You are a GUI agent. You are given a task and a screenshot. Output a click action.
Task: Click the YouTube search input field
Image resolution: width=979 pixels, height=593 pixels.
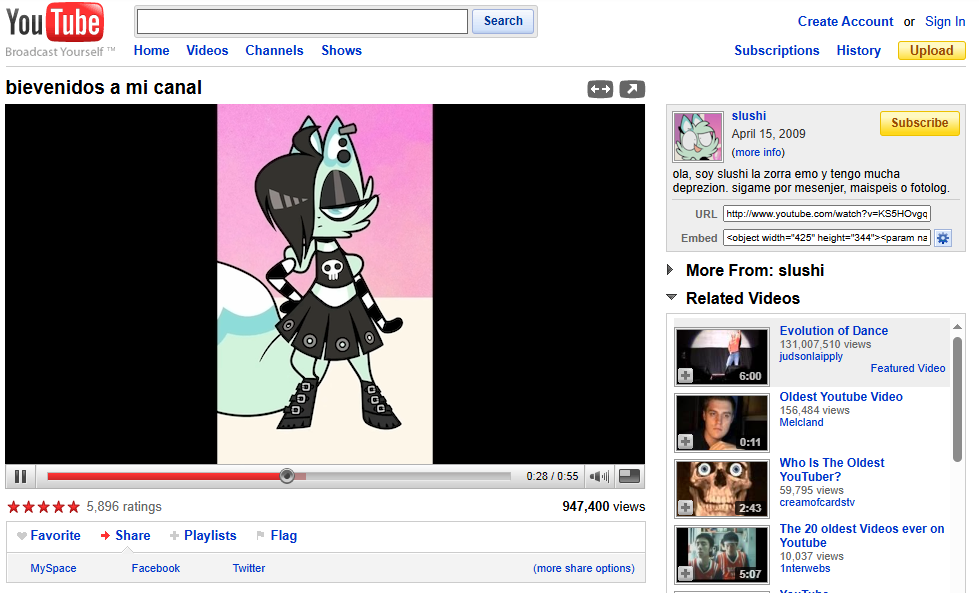tap(302, 21)
